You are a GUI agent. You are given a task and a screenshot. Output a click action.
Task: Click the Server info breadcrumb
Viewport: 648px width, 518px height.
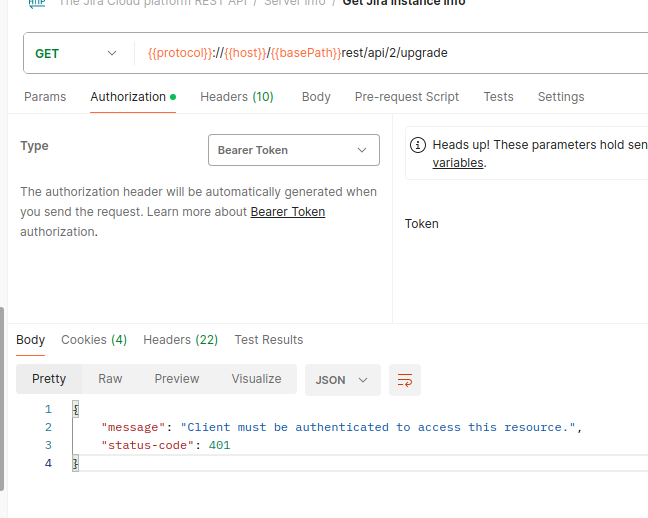point(295,2)
